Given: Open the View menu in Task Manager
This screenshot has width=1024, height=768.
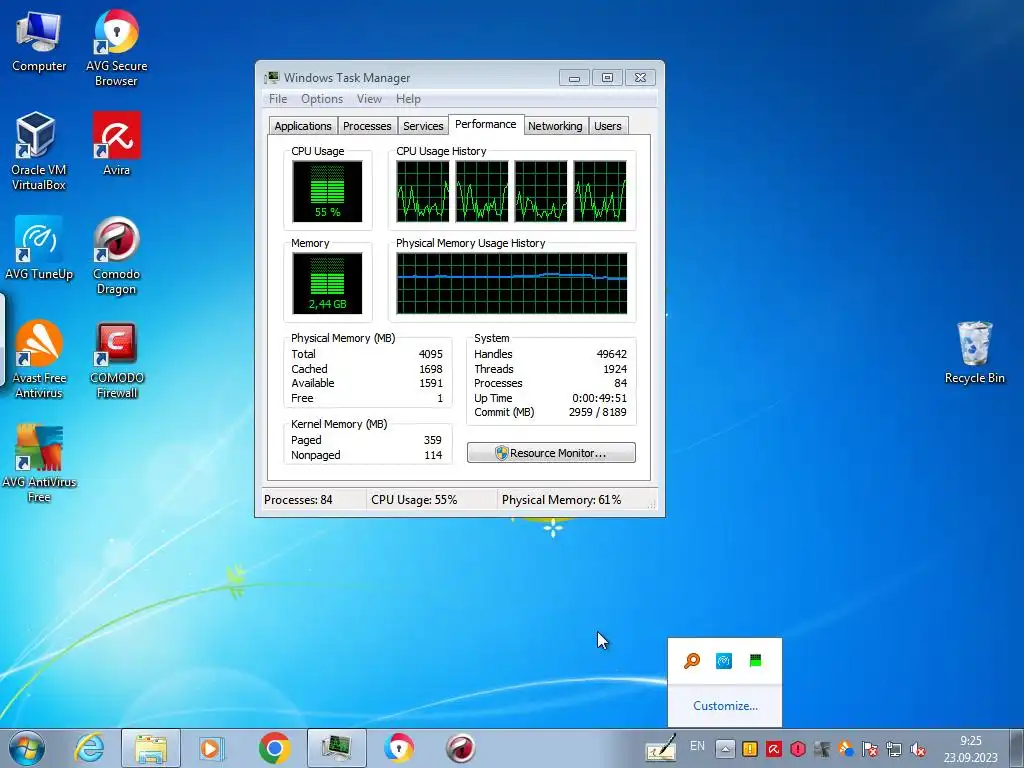Looking at the screenshot, I should pyautogui.click(x=369, y=99).
